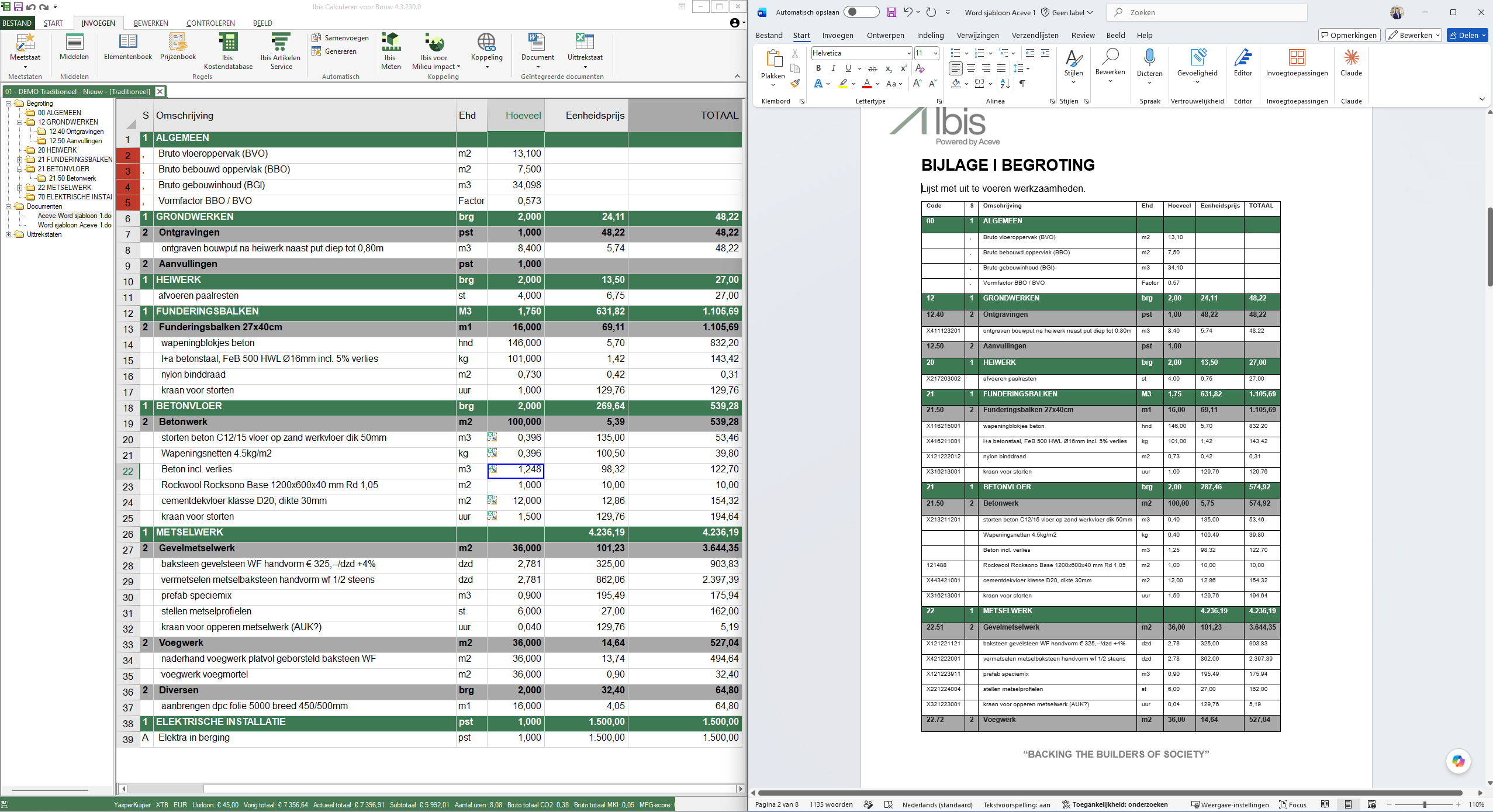The image size is (1493, 812).
Task: Show paragraph marks in Word
Action: 1022,84
